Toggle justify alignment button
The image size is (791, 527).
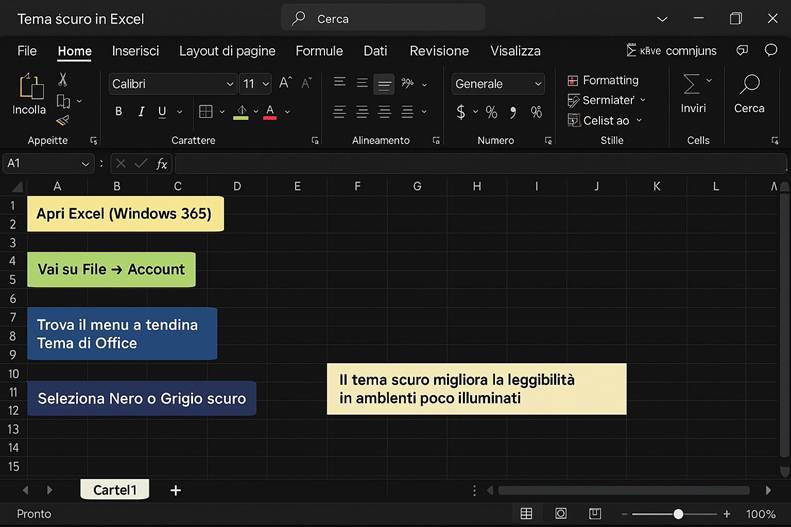coord(407,111)
